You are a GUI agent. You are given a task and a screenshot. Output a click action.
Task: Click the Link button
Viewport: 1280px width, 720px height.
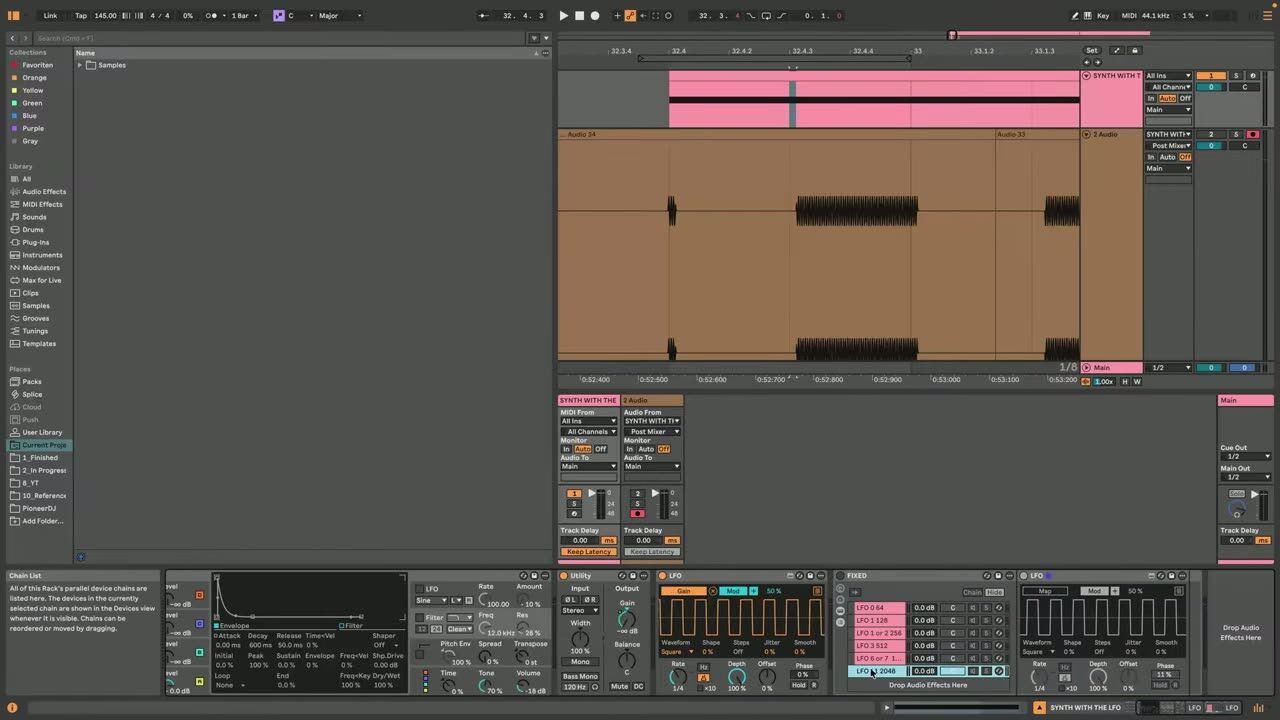(x=50, y=16)
